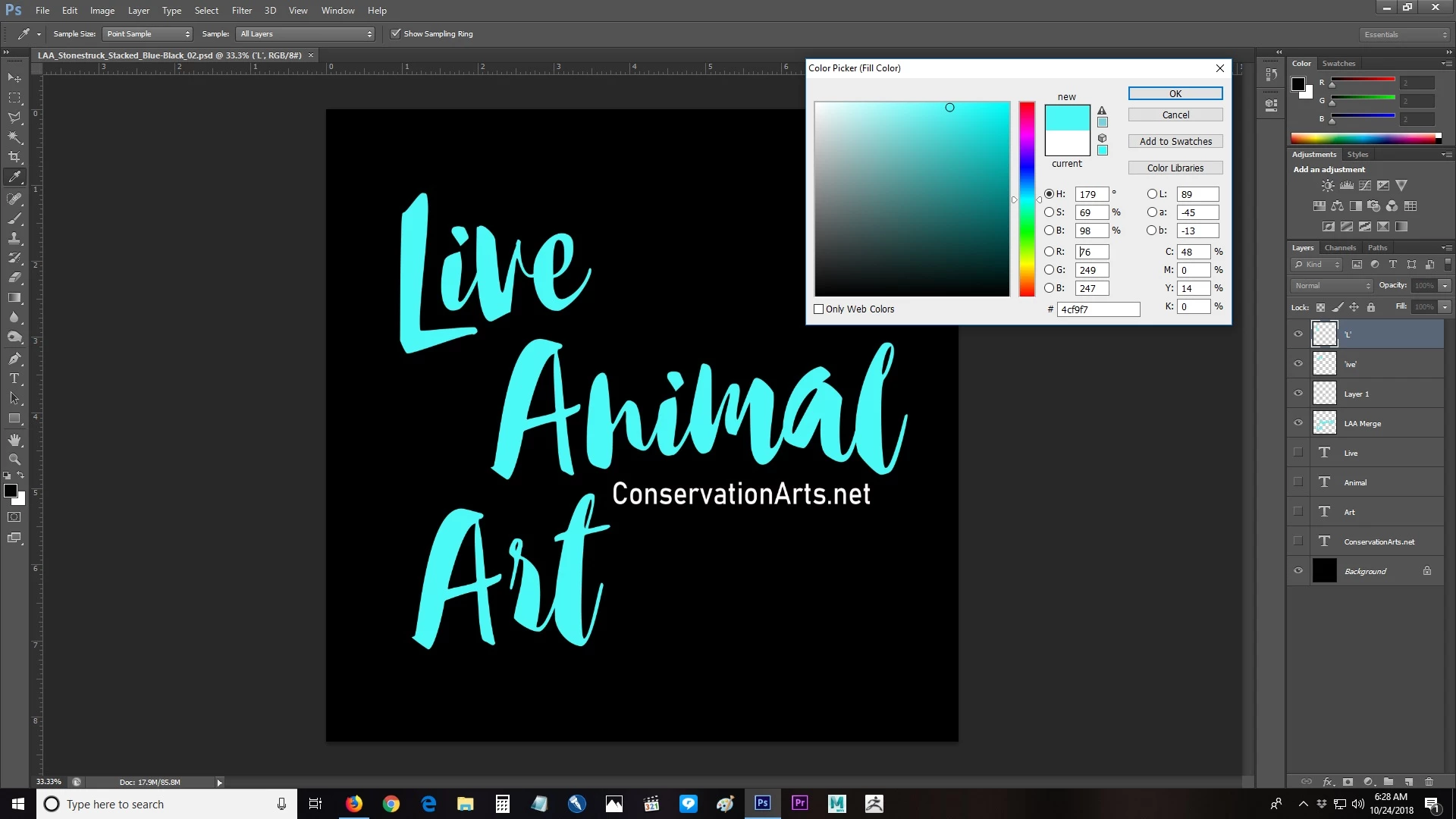This screenshot has width=1456, height=819.
Task: Select the Horizontal Type tool
Action: click(x=14, y=378)
